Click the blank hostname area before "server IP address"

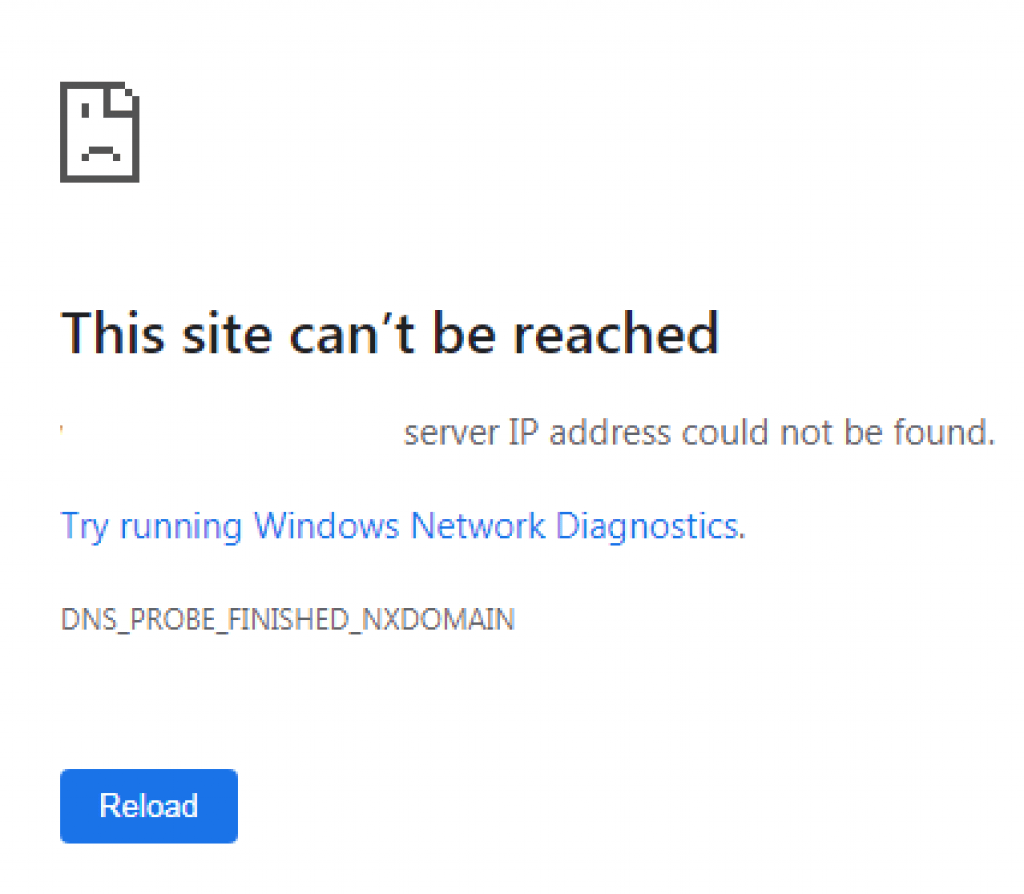[x=230, y=434]
